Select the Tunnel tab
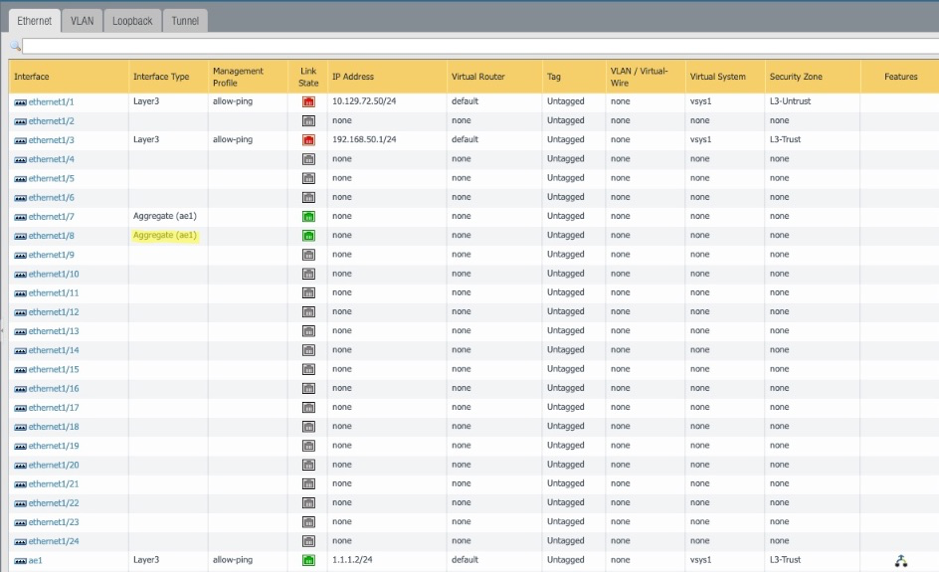 [x=185, y=21]
